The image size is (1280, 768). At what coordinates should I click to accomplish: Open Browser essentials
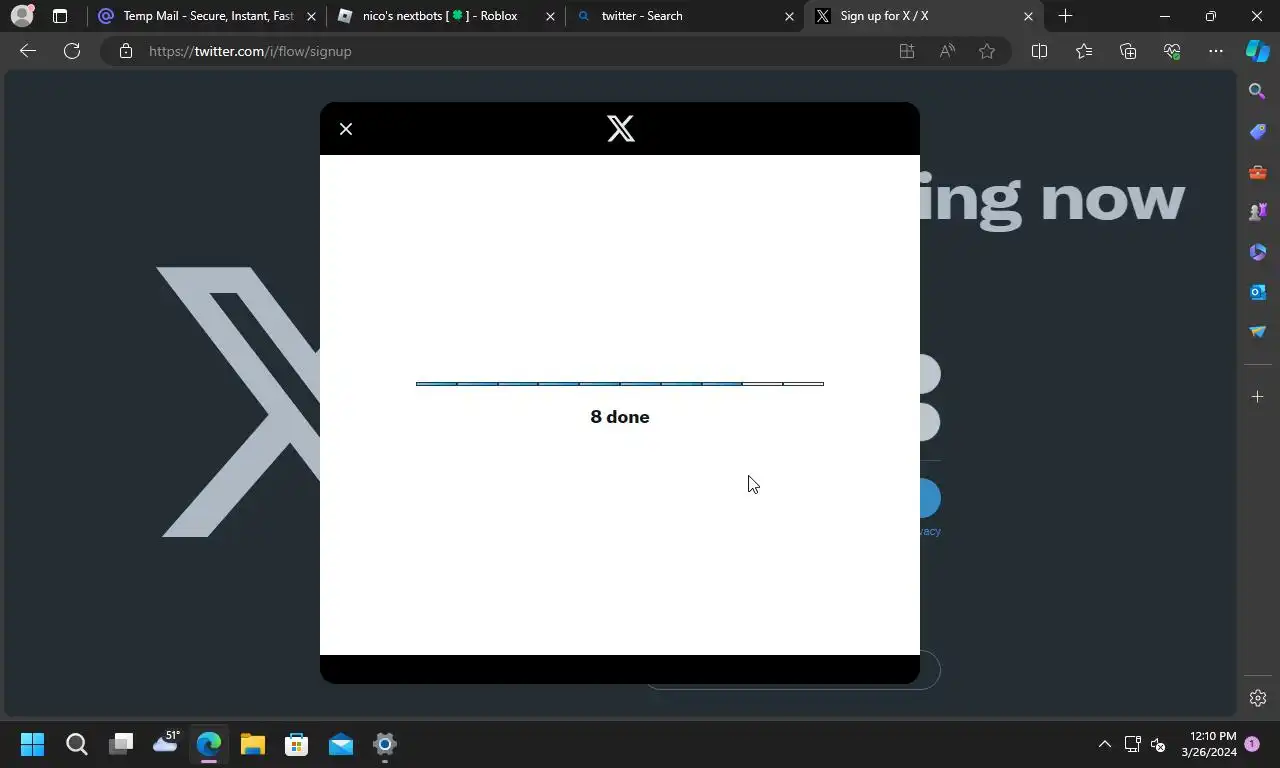1172,51
